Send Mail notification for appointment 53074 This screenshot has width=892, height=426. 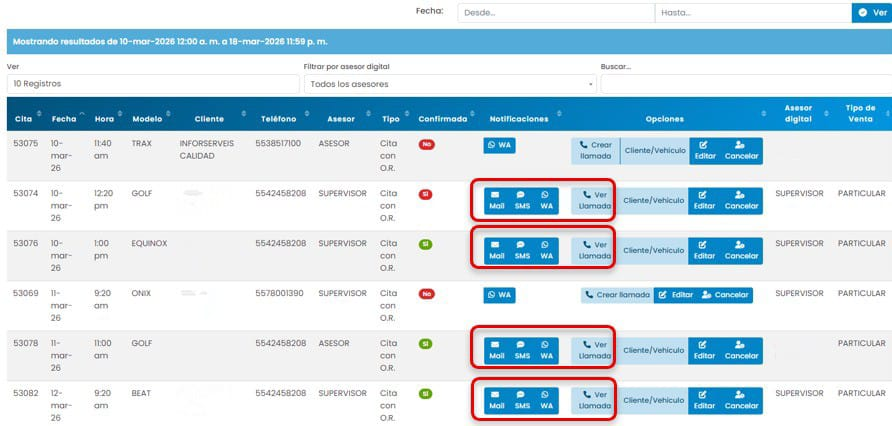point(496,200)
